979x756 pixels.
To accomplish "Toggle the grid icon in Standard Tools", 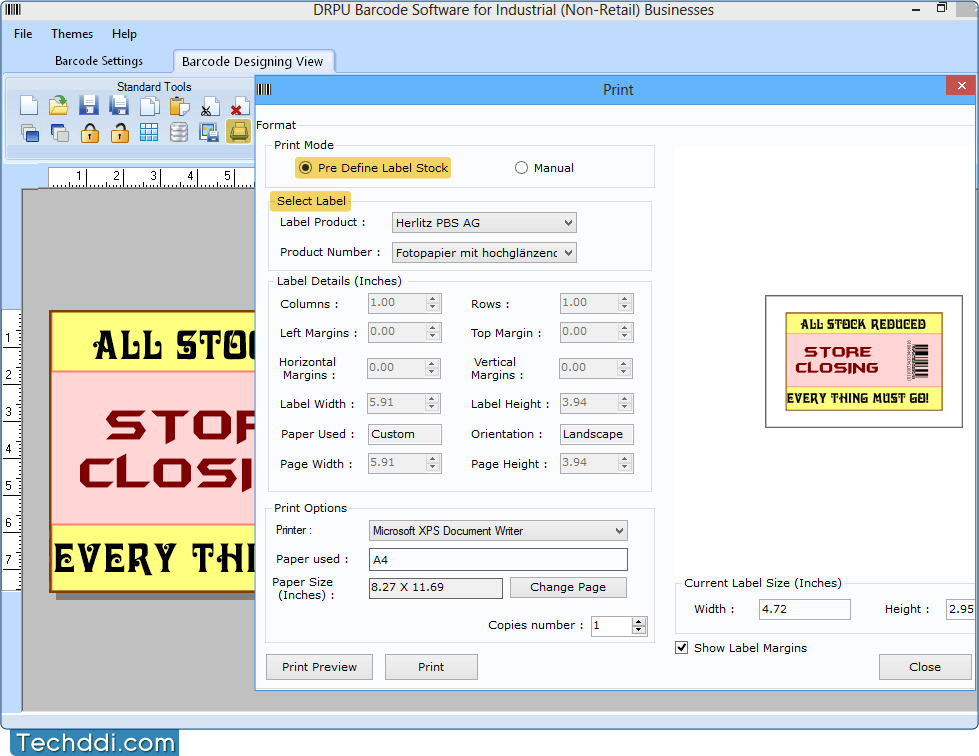I will pos(149,132).
